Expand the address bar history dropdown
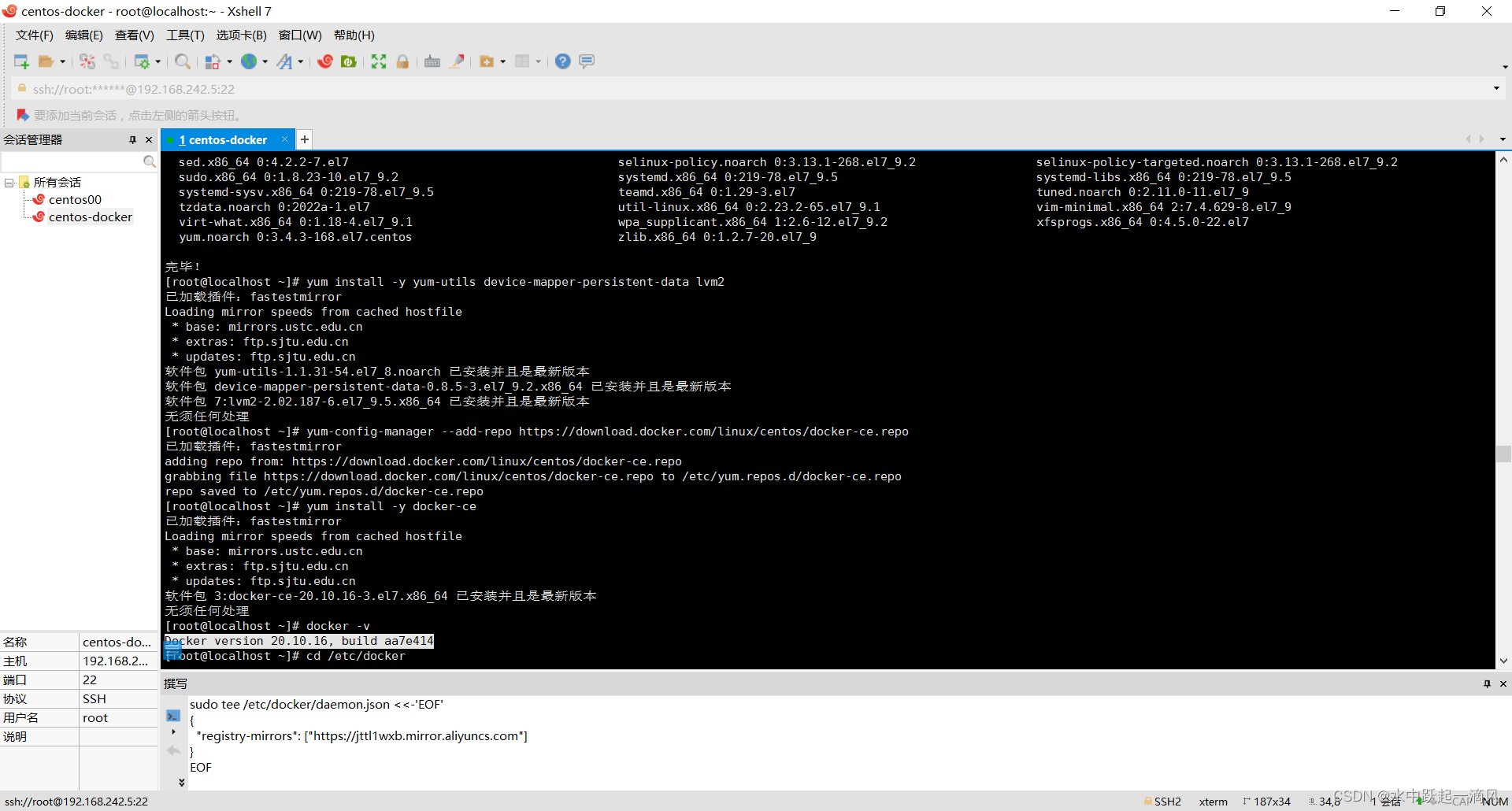 pyautogui.click(x=1496, y=88)
